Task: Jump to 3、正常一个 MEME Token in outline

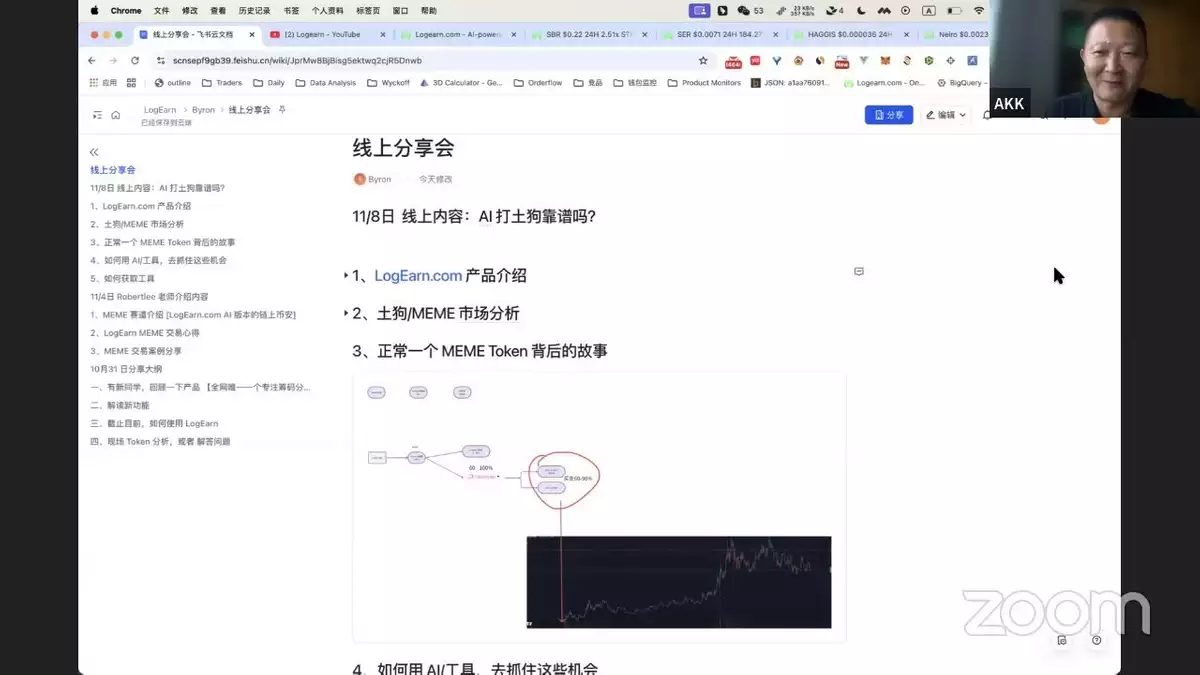Action: point(163,242)
